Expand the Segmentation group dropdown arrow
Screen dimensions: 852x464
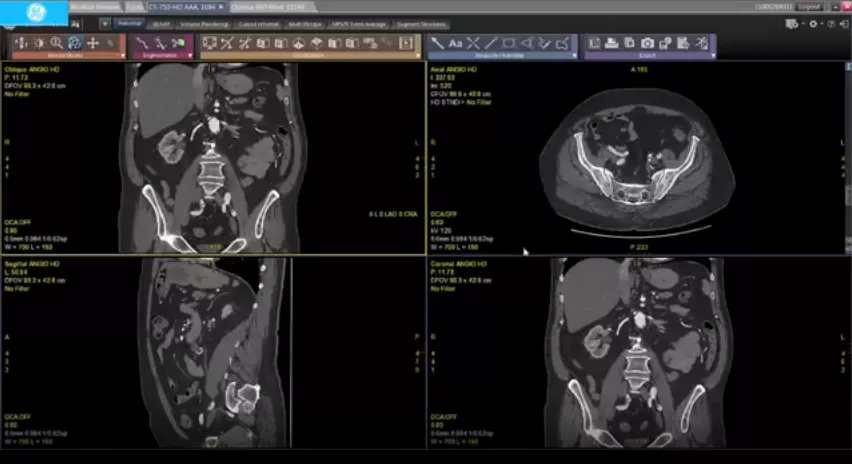pyautogui.click(x=190, y=55)
